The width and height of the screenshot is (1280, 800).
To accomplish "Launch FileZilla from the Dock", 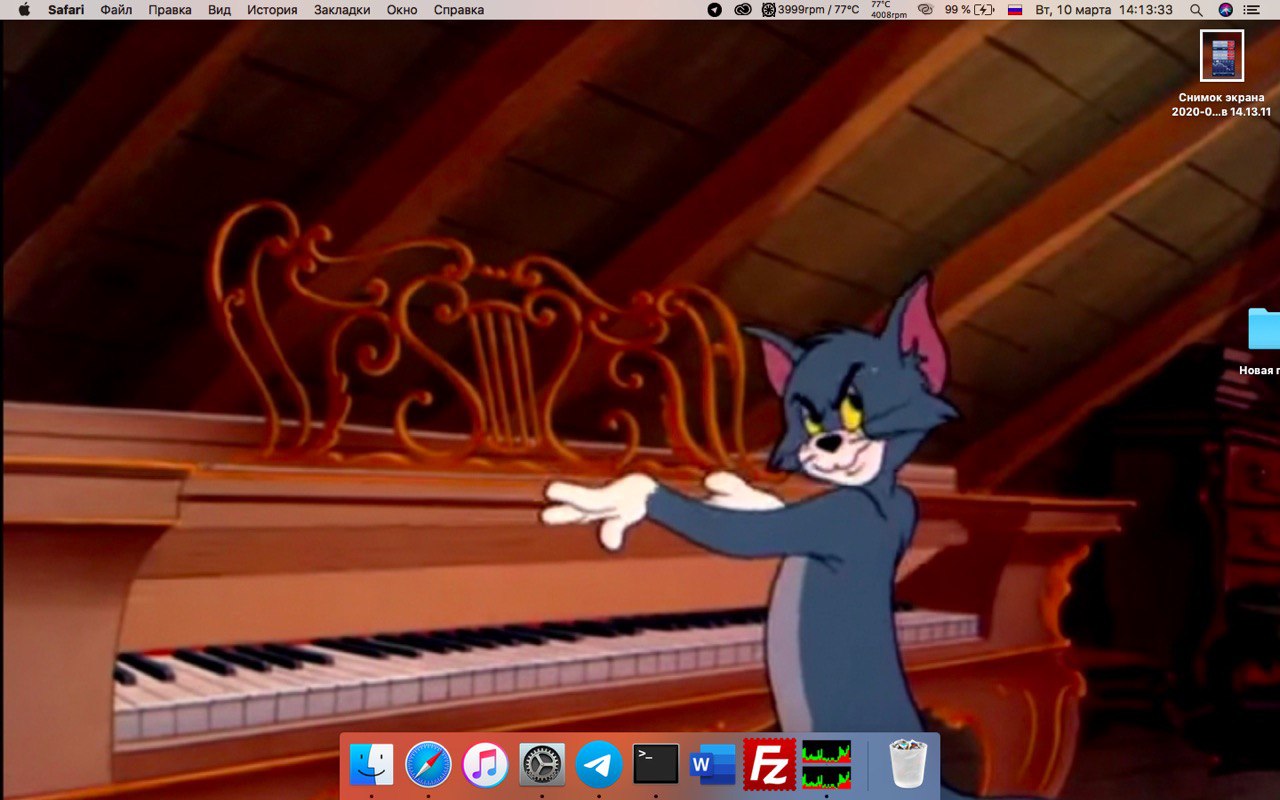I will click(770, 765).
